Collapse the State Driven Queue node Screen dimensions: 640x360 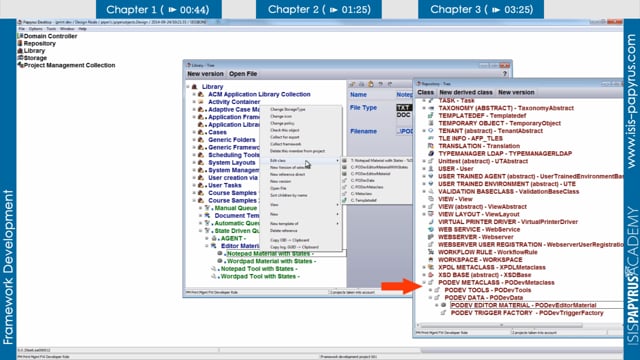click(x=201, y=231)
